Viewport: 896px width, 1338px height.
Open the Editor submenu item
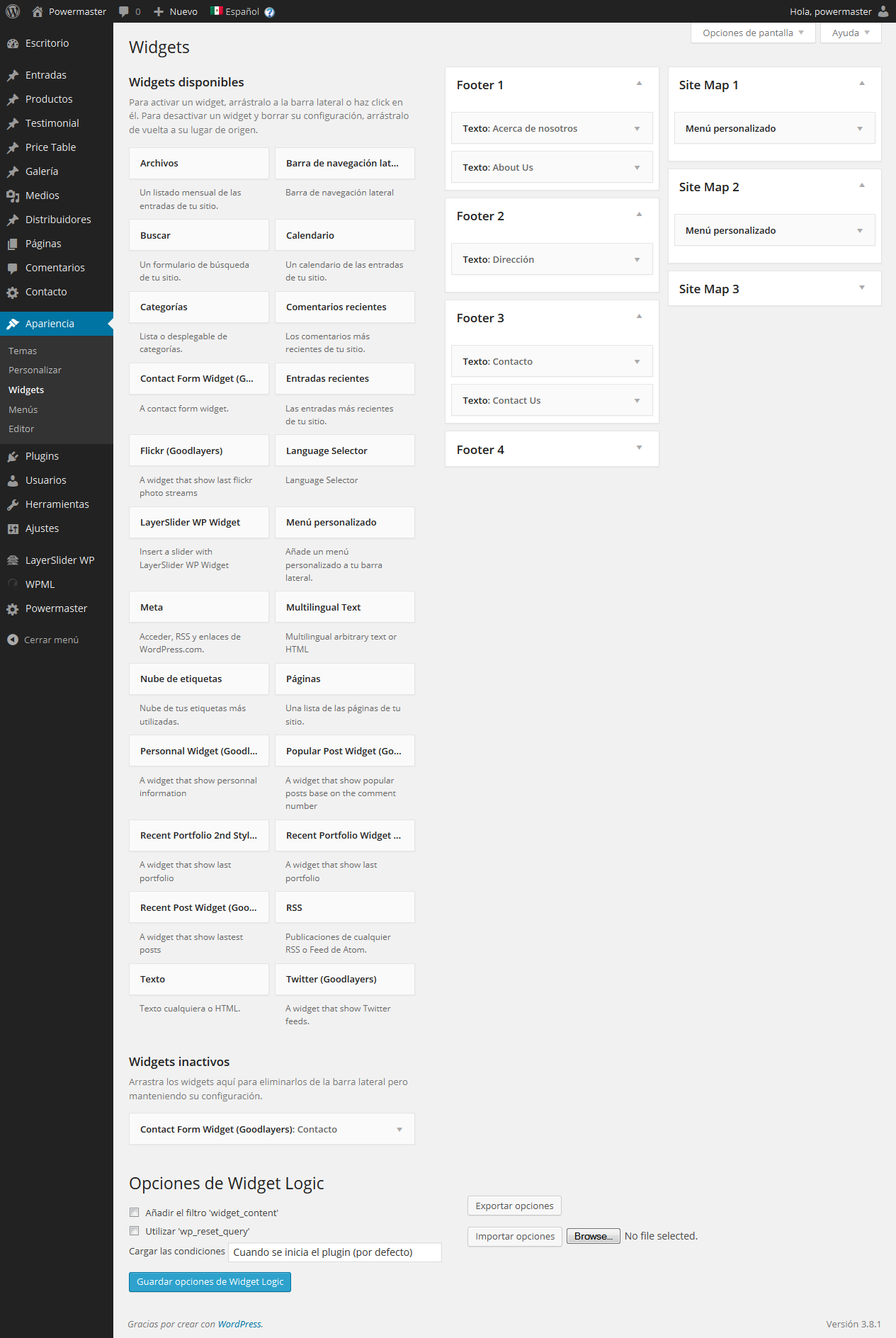[21, 429]
